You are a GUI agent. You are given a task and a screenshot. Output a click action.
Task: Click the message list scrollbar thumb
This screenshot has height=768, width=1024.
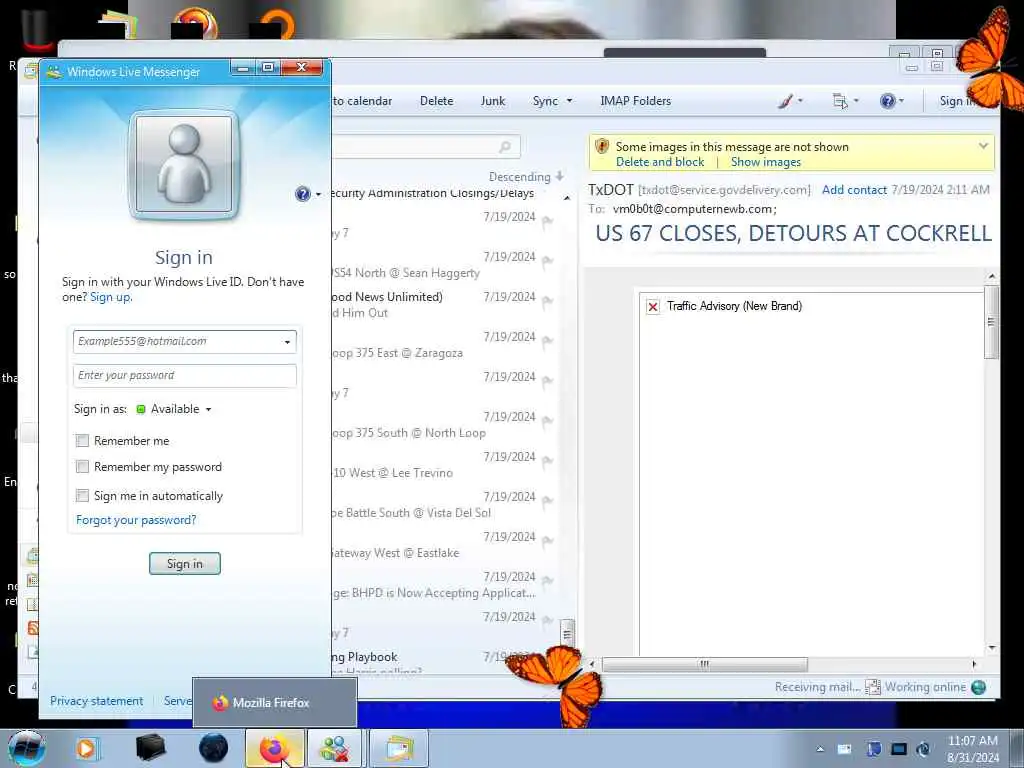pyautogui.click(x=568, y=633)
